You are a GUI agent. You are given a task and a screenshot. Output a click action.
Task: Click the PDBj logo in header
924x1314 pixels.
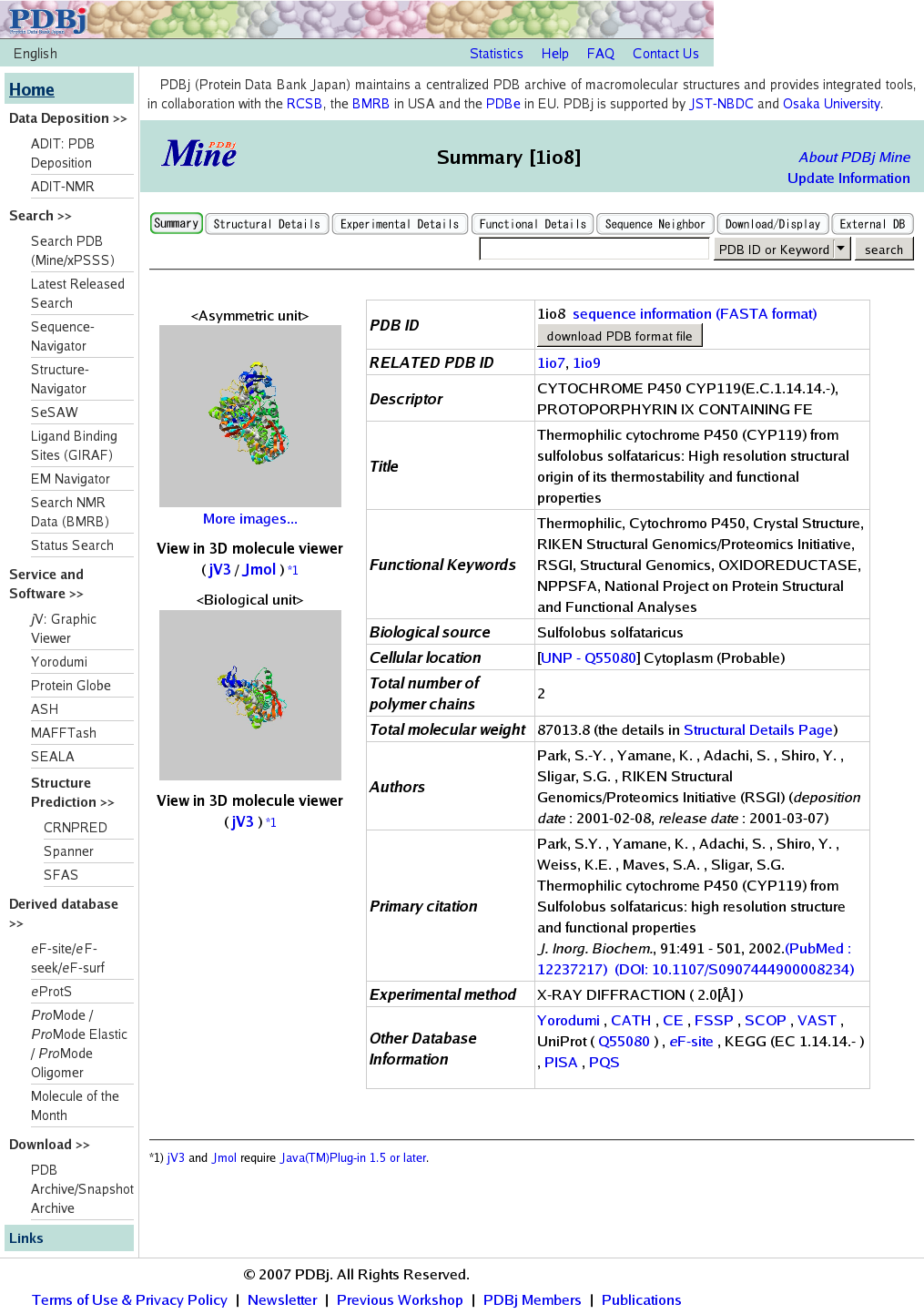tap(47, 19)
